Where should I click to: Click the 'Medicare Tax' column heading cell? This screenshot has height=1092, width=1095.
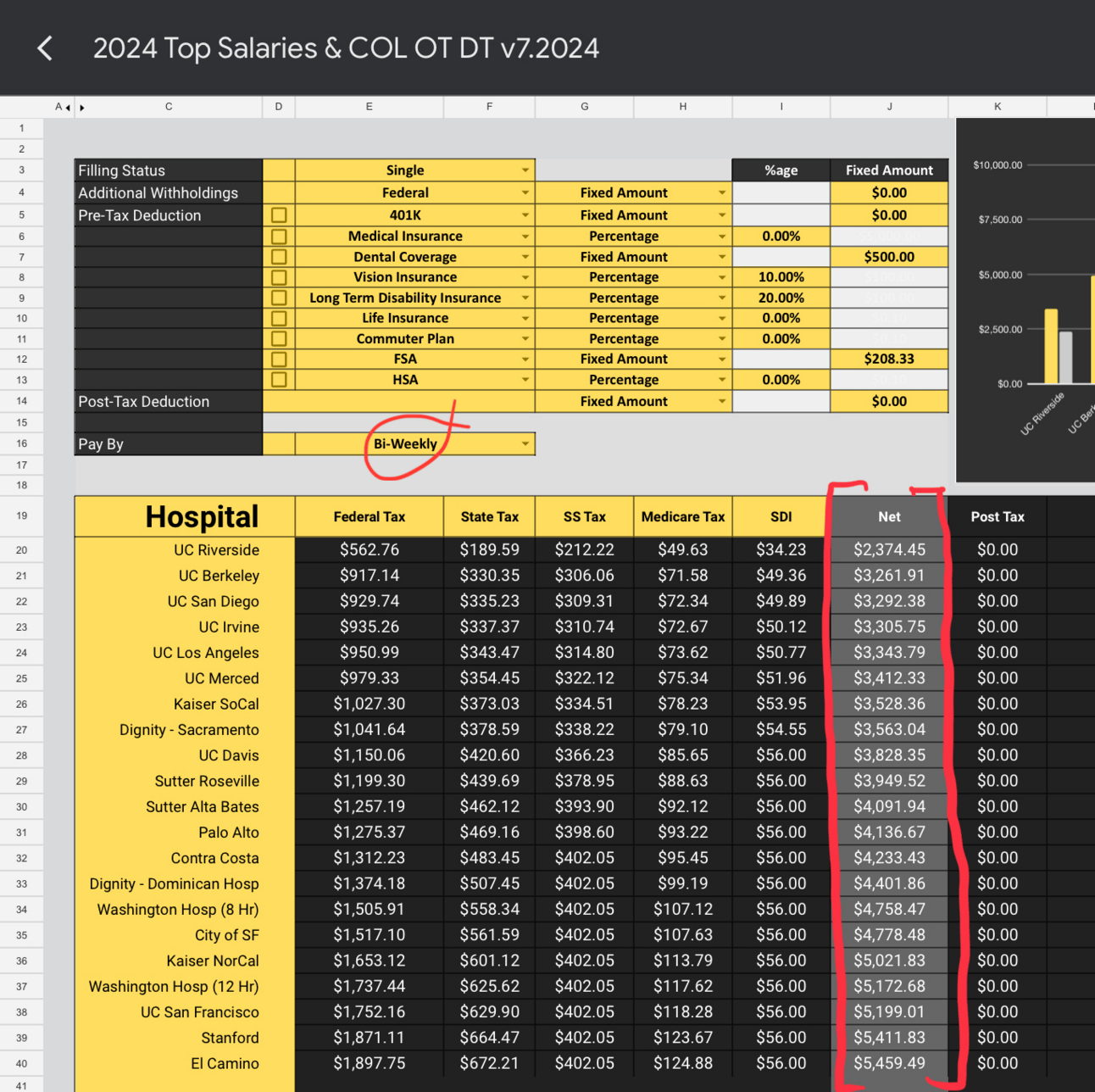pos(683,516)
